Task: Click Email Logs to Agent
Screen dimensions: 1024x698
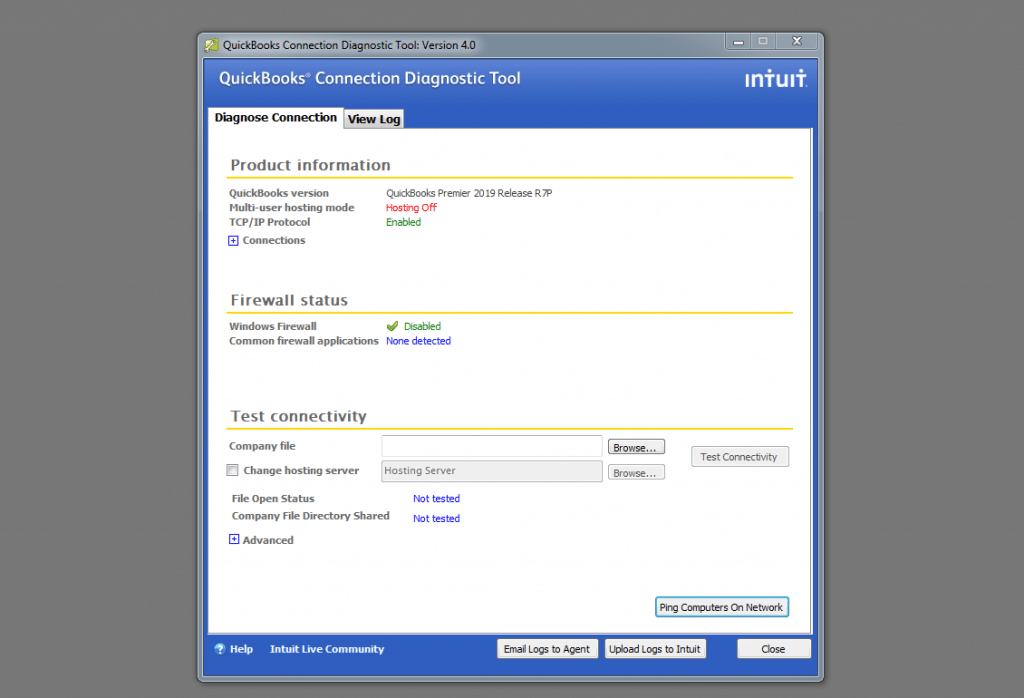Action: click(x=547, y=648)
